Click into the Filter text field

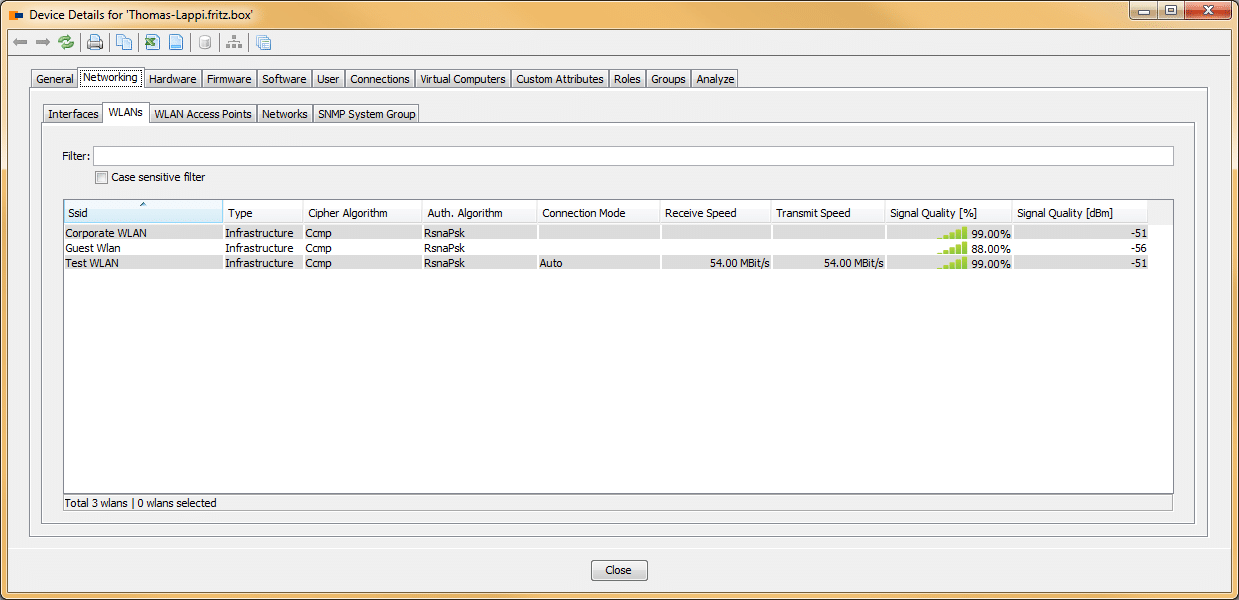[x=632, y=156]
